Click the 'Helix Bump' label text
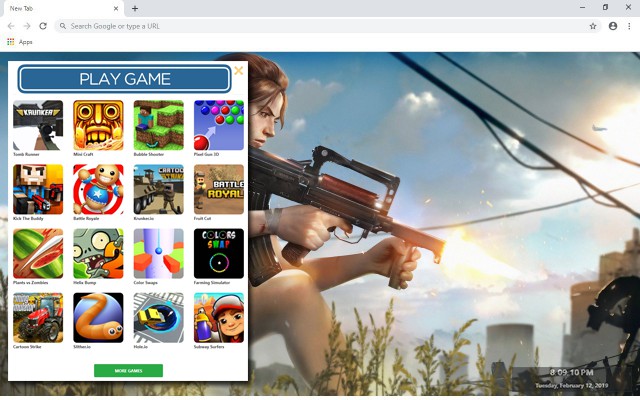 point(84,282)
